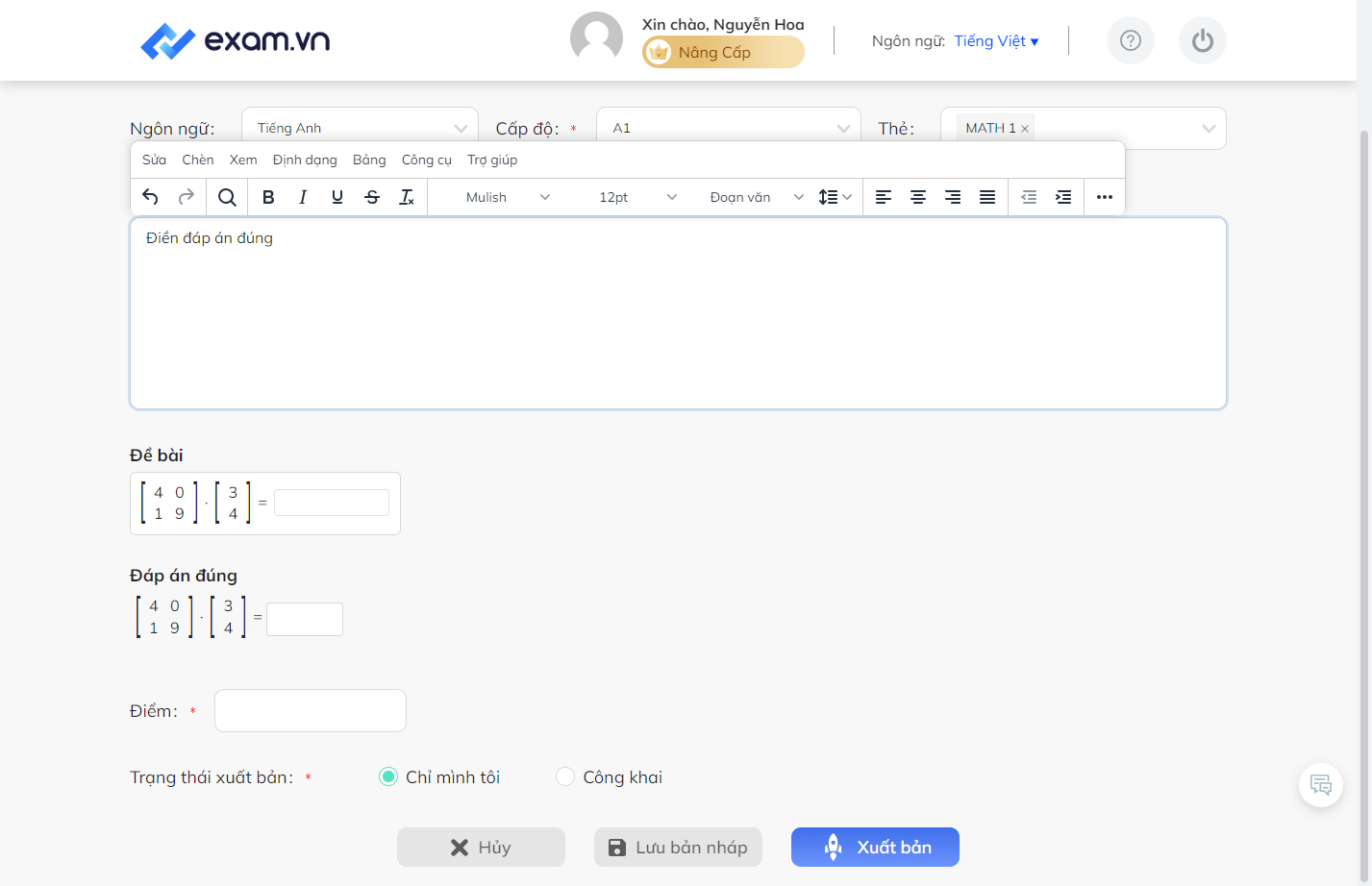Screen dimensions: 1372x886
Task: Open the 'Đoạn văn' block format dropdown
Action: pos(756,197)
